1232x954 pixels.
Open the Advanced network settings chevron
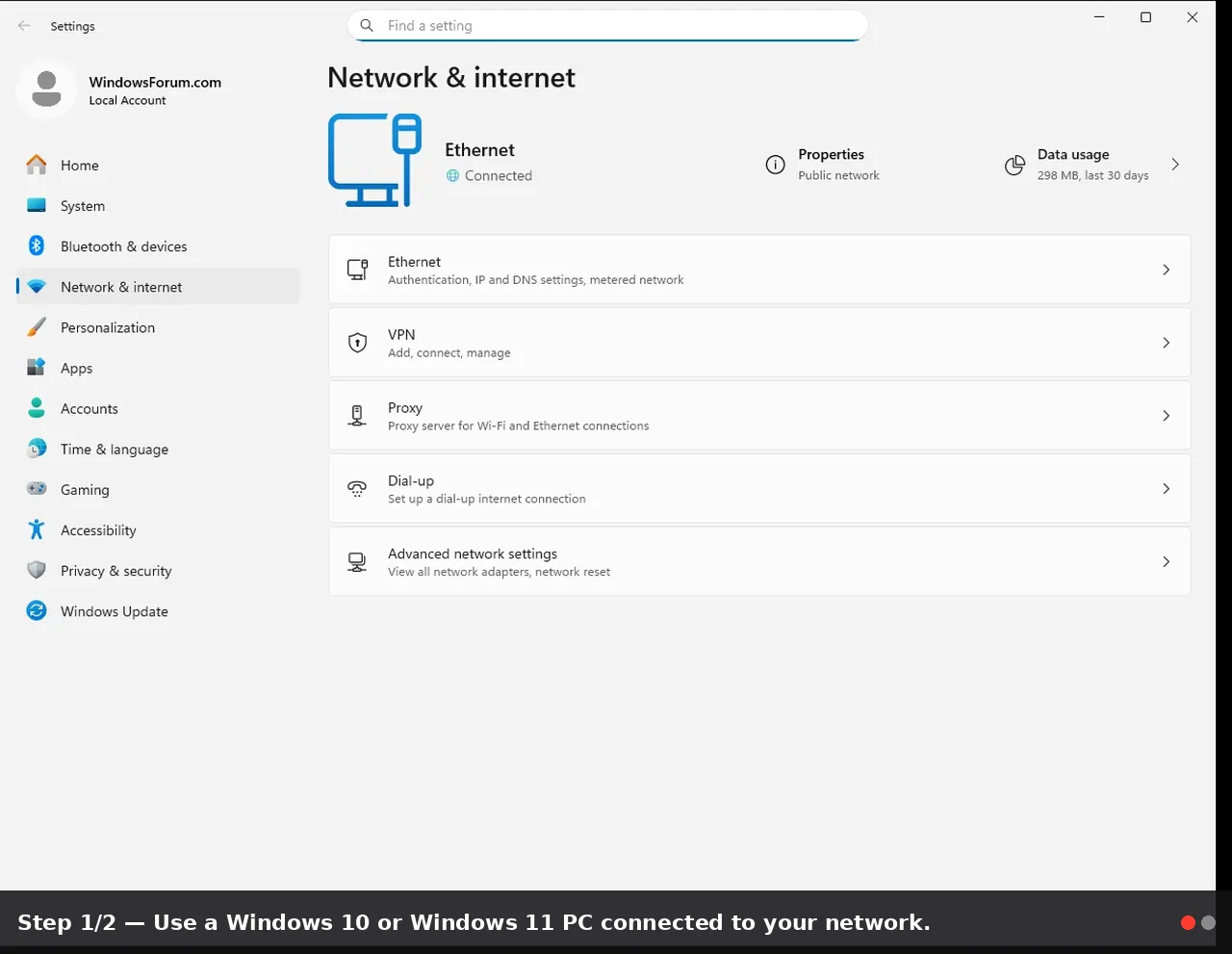1166,561
